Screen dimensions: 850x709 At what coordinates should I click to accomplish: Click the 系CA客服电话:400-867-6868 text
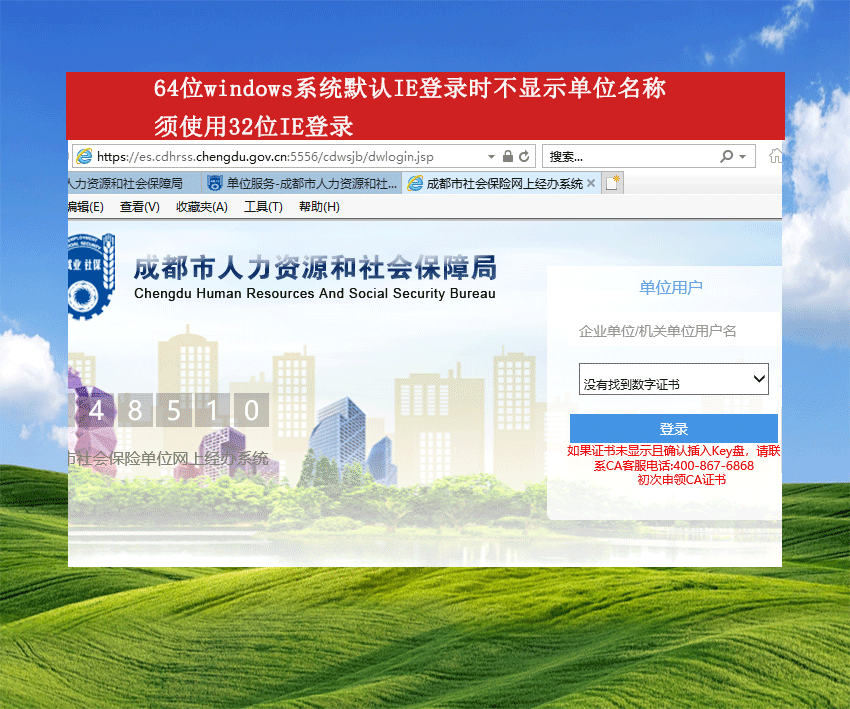[x=673, y=466]
